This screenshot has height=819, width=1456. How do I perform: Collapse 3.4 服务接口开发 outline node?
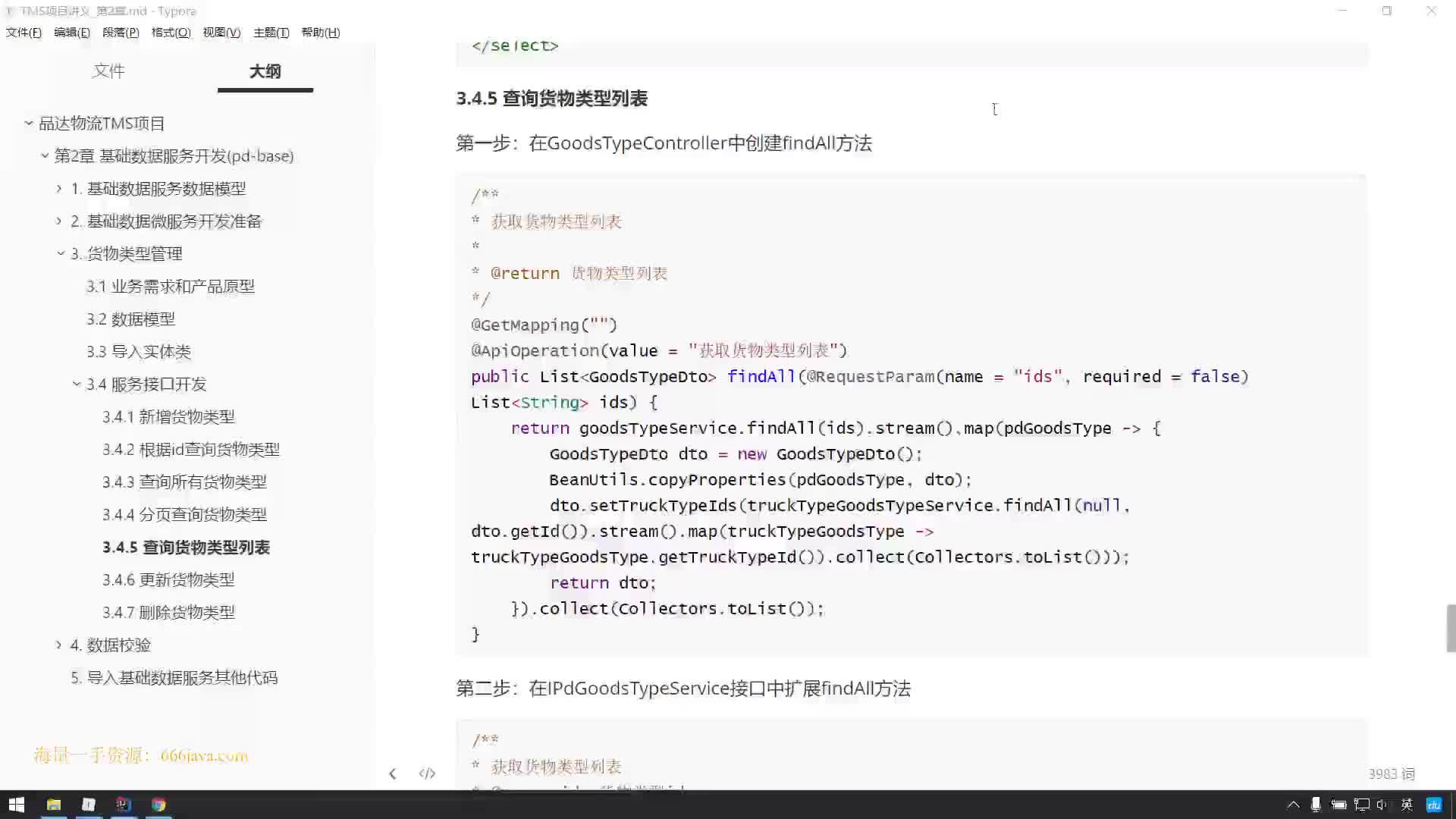(77, 384)
